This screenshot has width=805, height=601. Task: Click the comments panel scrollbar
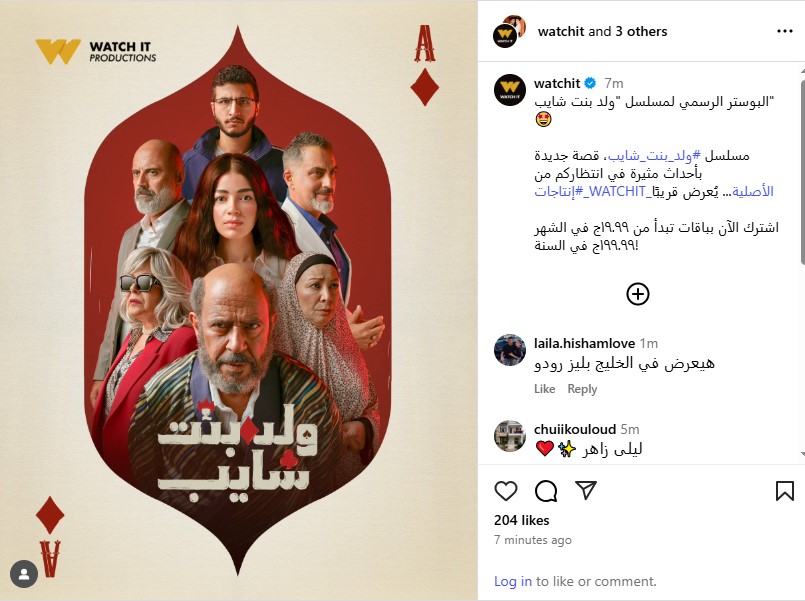coord(801,172)
